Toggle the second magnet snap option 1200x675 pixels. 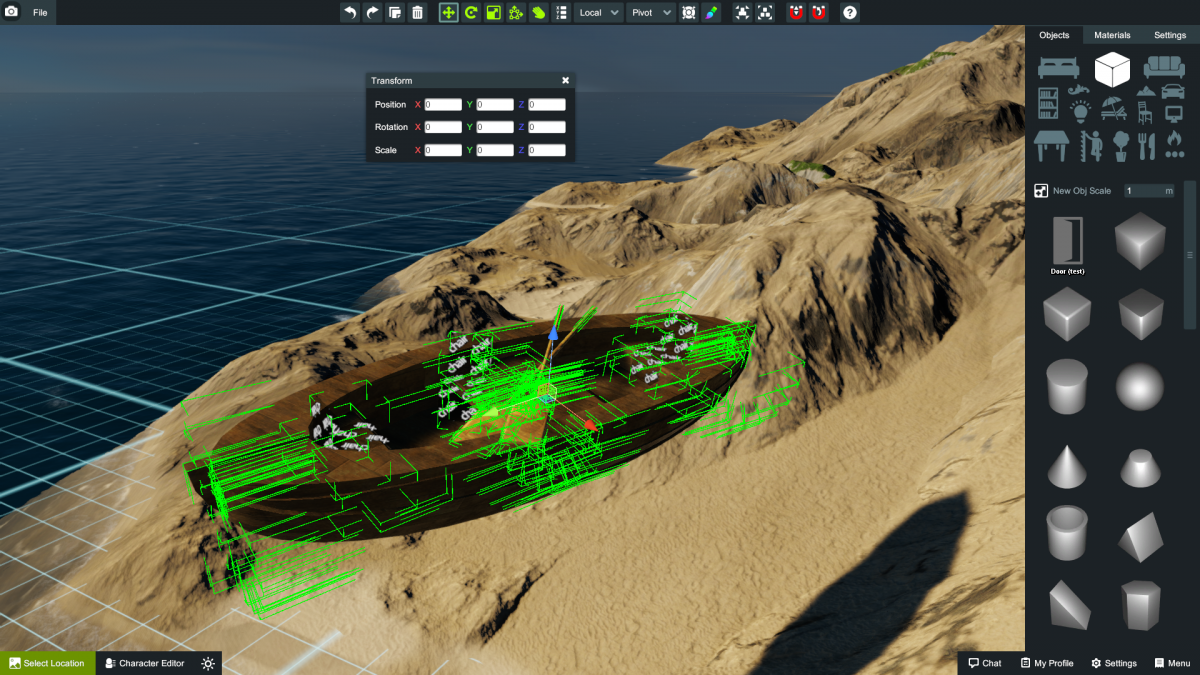click(x=819, y=12)
